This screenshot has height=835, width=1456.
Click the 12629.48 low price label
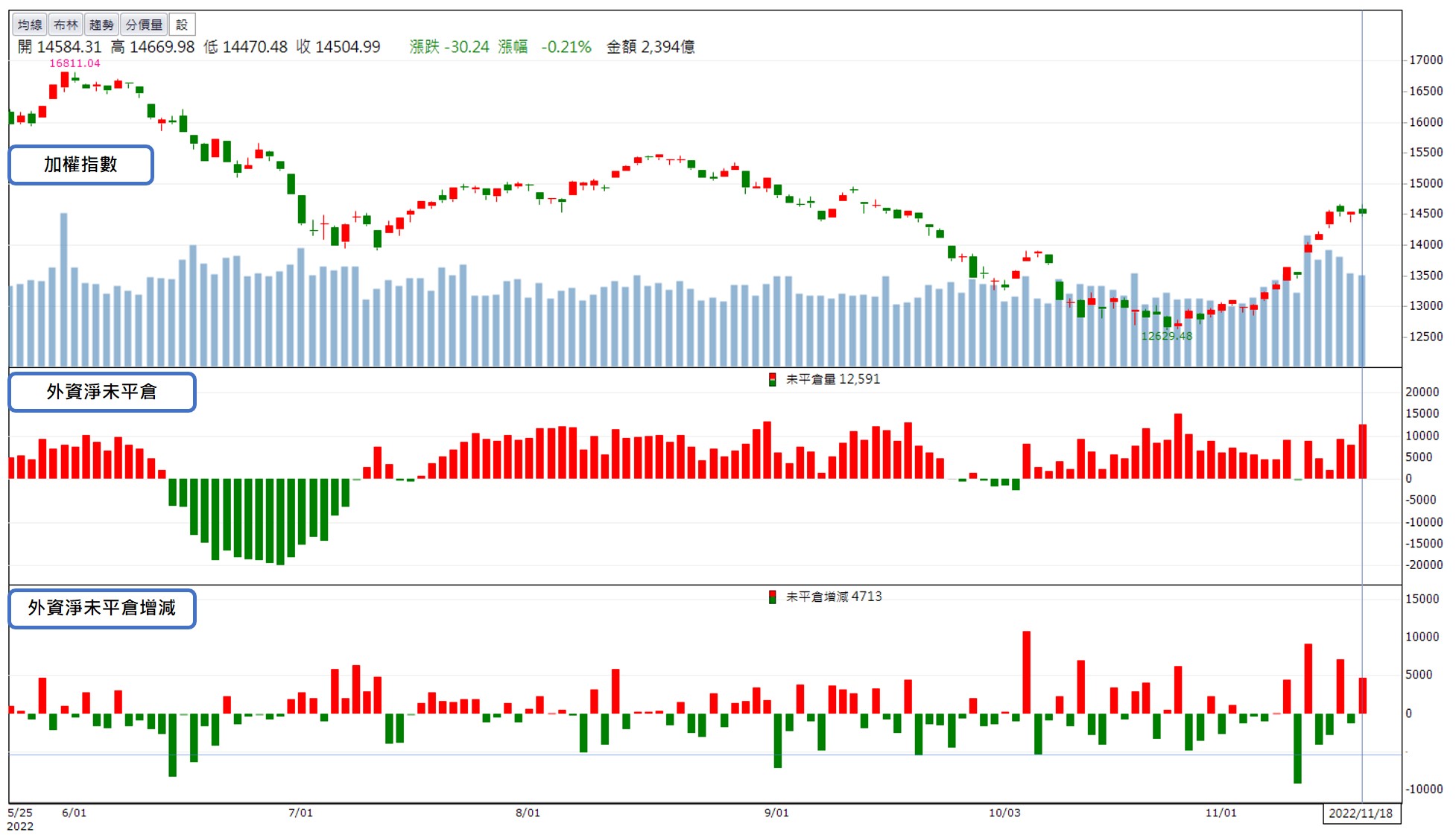pos(1166,336)
